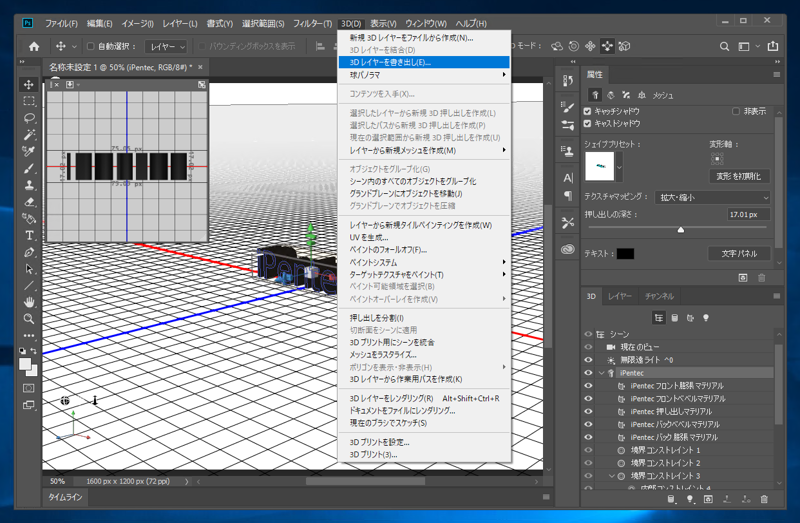Switch to the レイヤー panel tab
The height and width of the screenshot is (523, 800).
point(619,296)
